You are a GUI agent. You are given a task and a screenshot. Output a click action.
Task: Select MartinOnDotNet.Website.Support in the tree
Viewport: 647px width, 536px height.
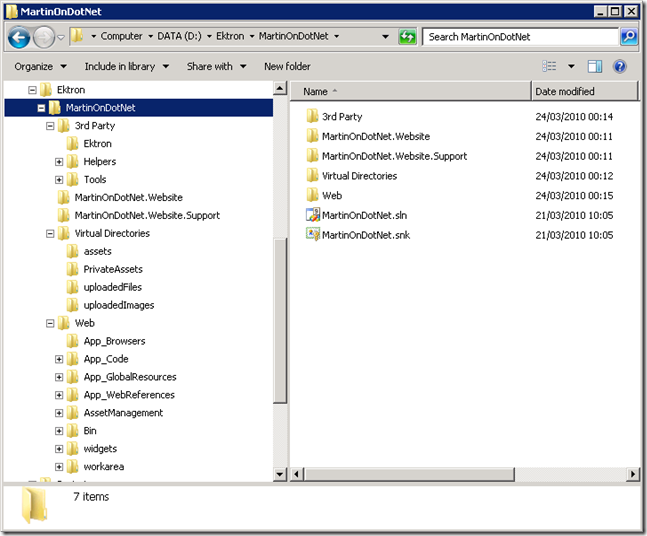(x=139, y=215)
